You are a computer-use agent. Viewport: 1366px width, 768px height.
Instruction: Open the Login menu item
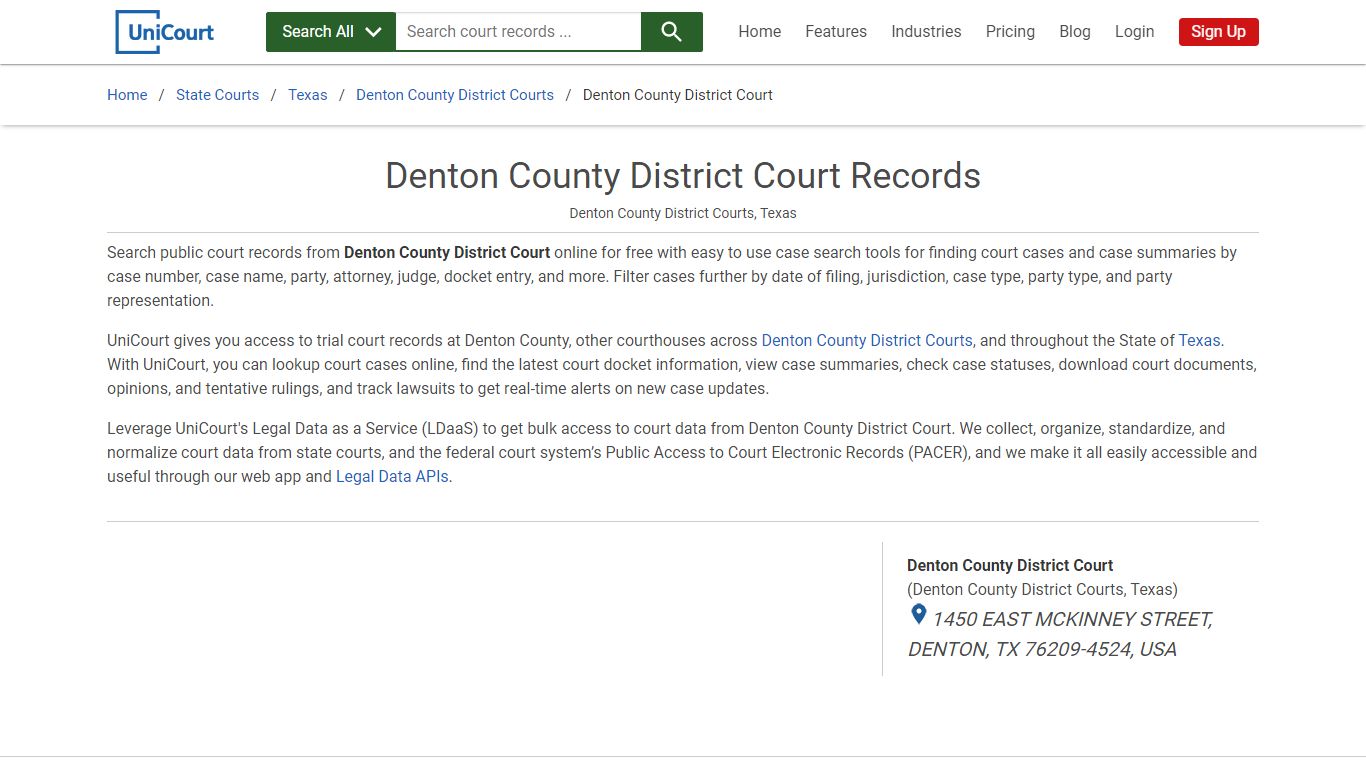(1134, 32)
